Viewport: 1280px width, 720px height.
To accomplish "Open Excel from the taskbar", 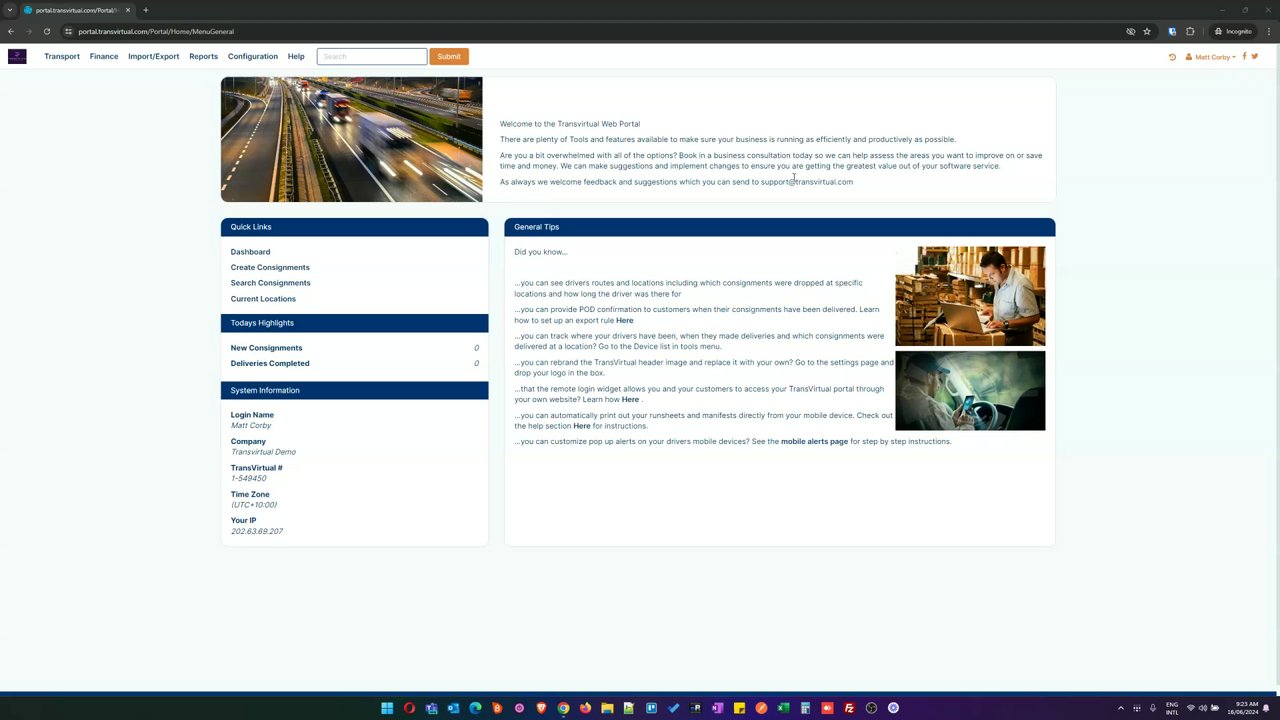I will 783,708.
